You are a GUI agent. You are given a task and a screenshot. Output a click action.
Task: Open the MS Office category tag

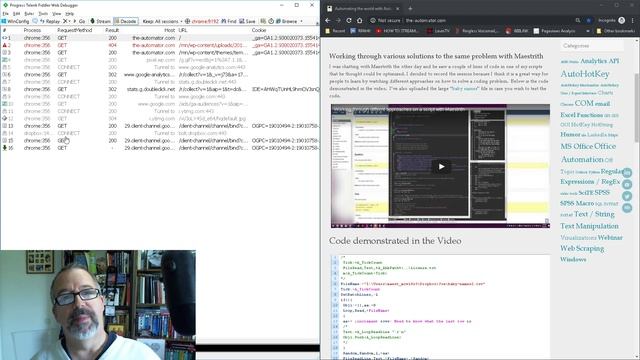(x=577, y=146)
